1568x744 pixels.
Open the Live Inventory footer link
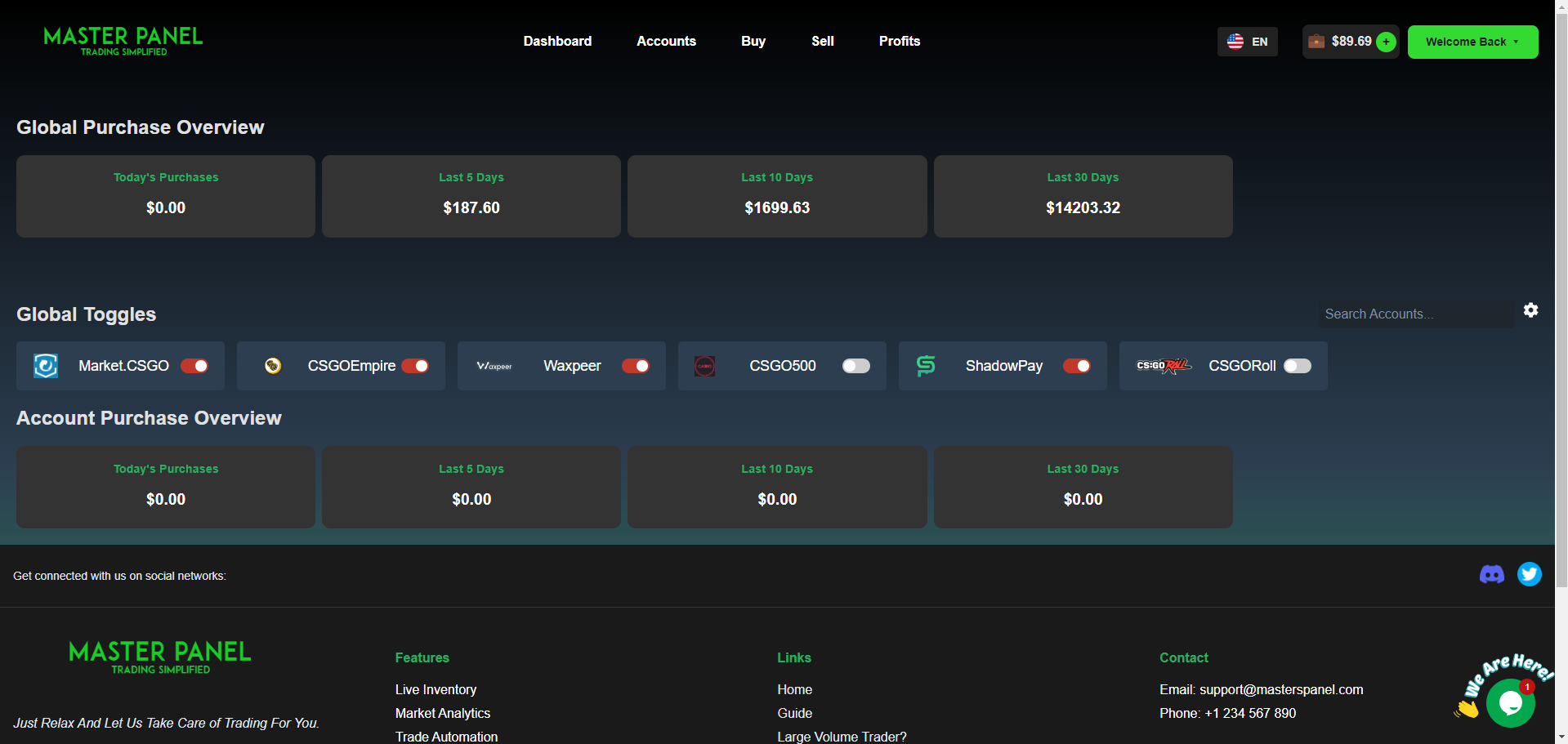436,689
